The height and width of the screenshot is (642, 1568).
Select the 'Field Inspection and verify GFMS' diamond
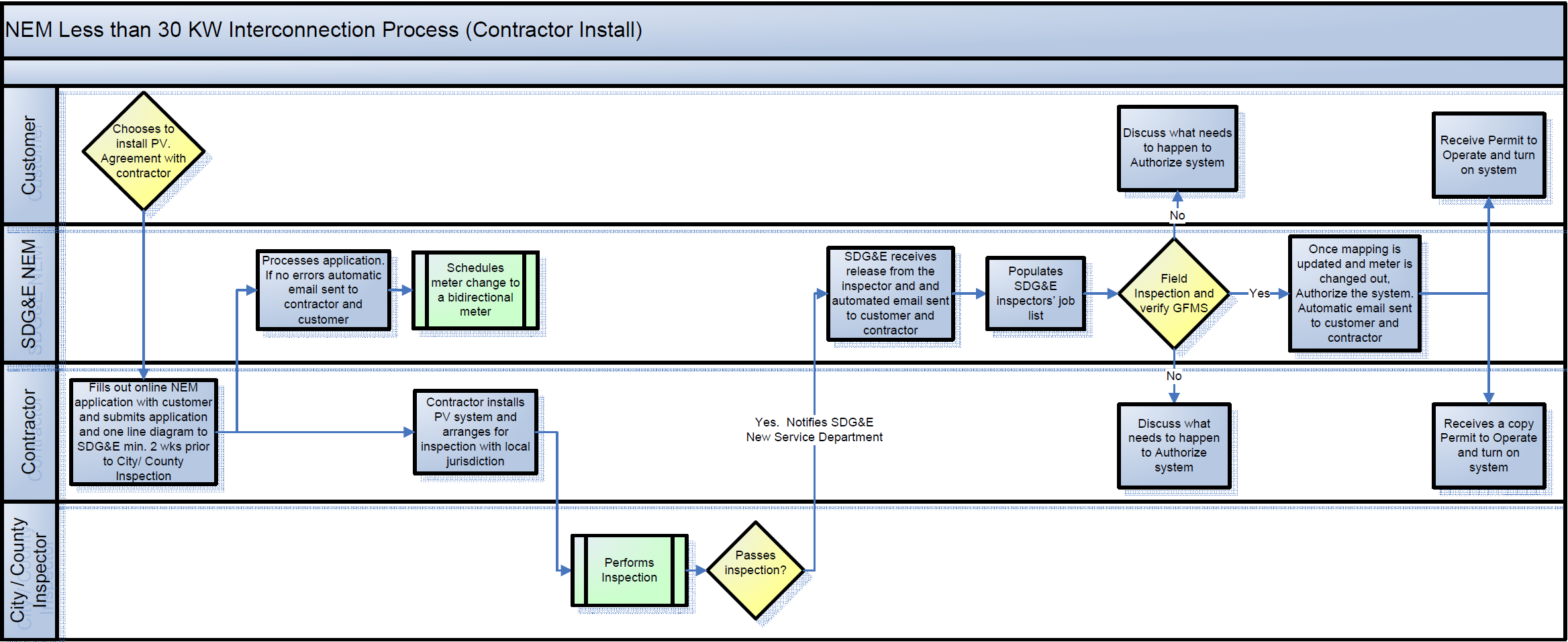point(1174,293)
